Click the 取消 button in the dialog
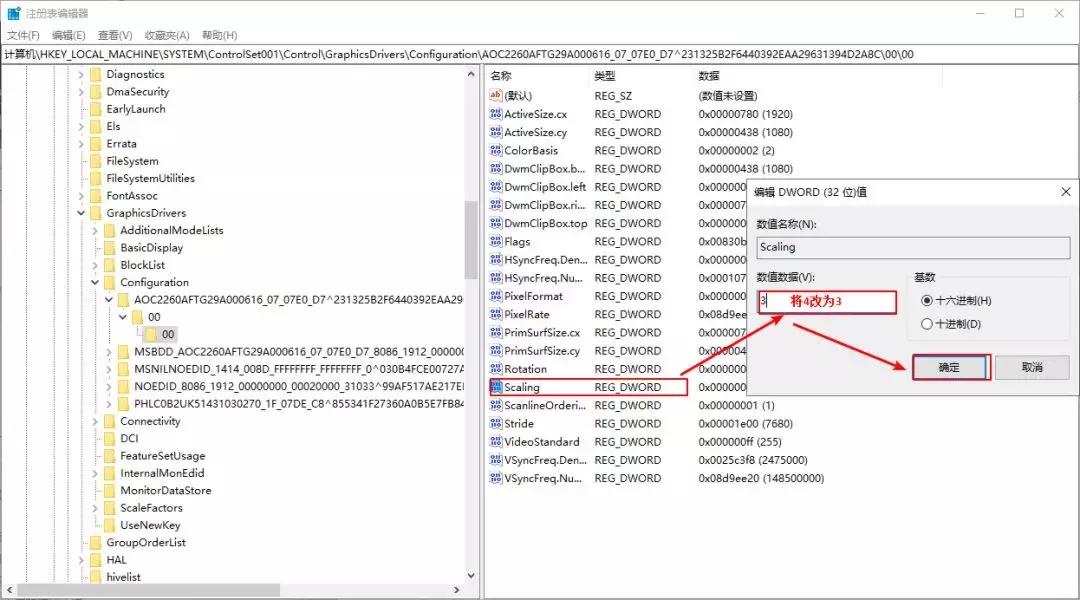The image size is (1080, 600). [x=1031, y=367]
